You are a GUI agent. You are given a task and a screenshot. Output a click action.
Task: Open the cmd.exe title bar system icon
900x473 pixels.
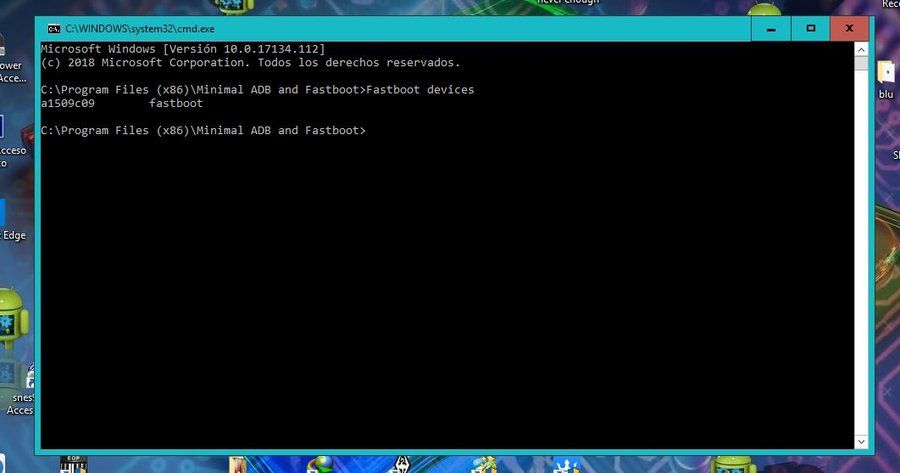coord(54,29)
